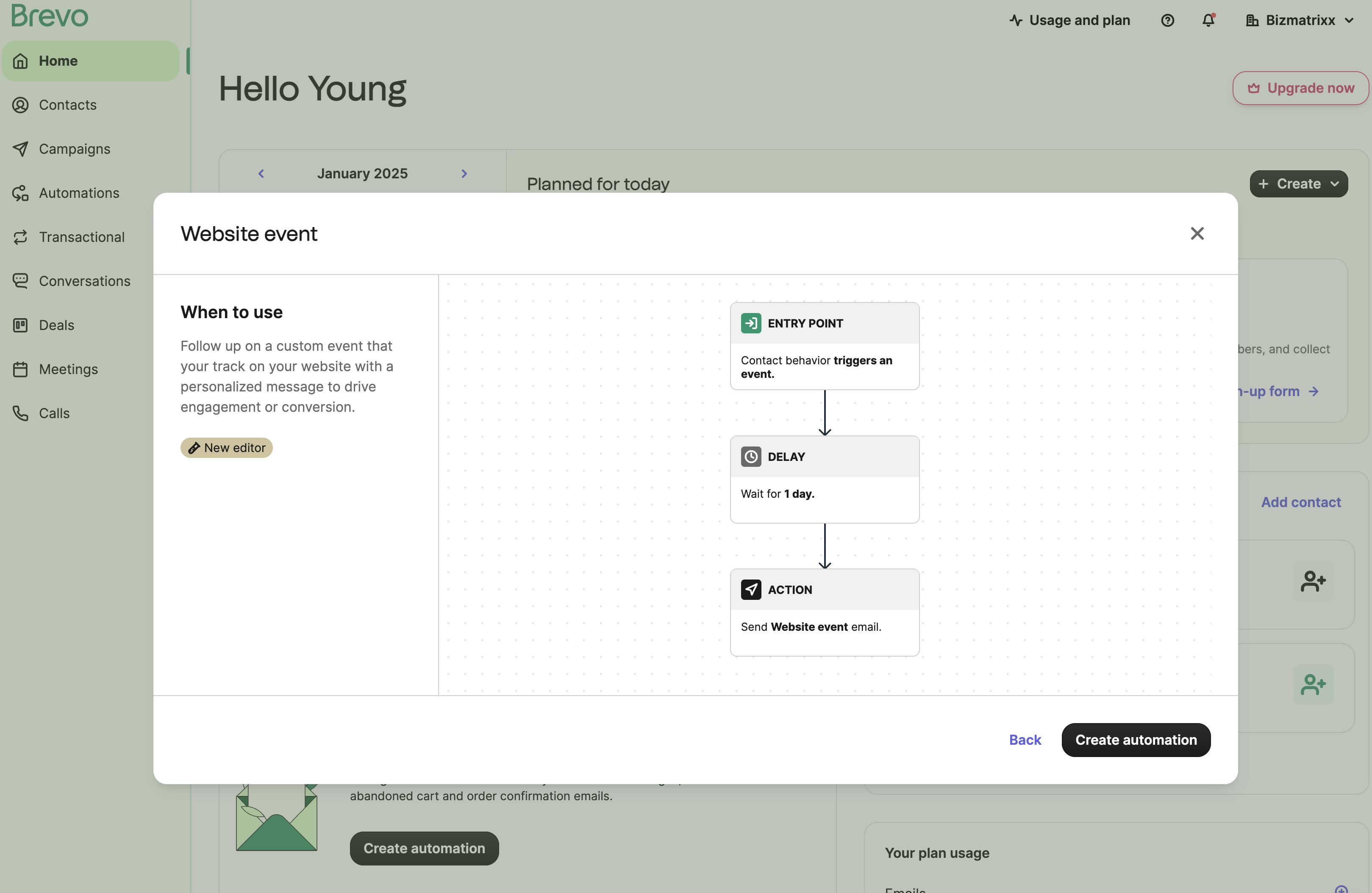Go to next month in calendar
Image resolution: width=1372 pixels, height=893 pixels.
464,174
